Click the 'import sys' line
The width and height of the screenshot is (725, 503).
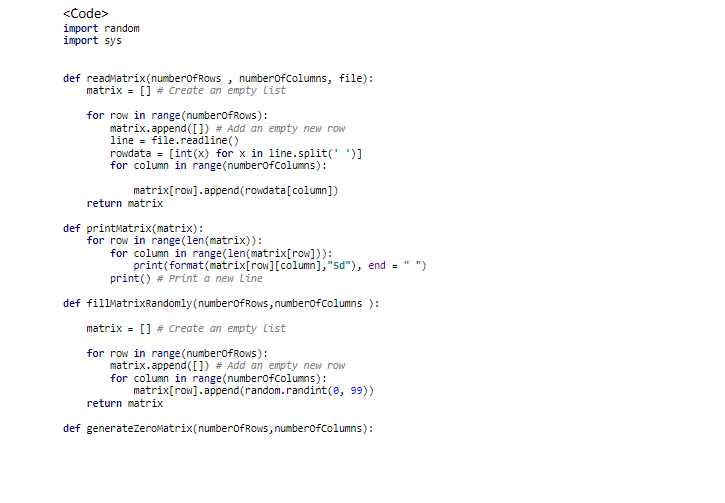click(92, 41)
